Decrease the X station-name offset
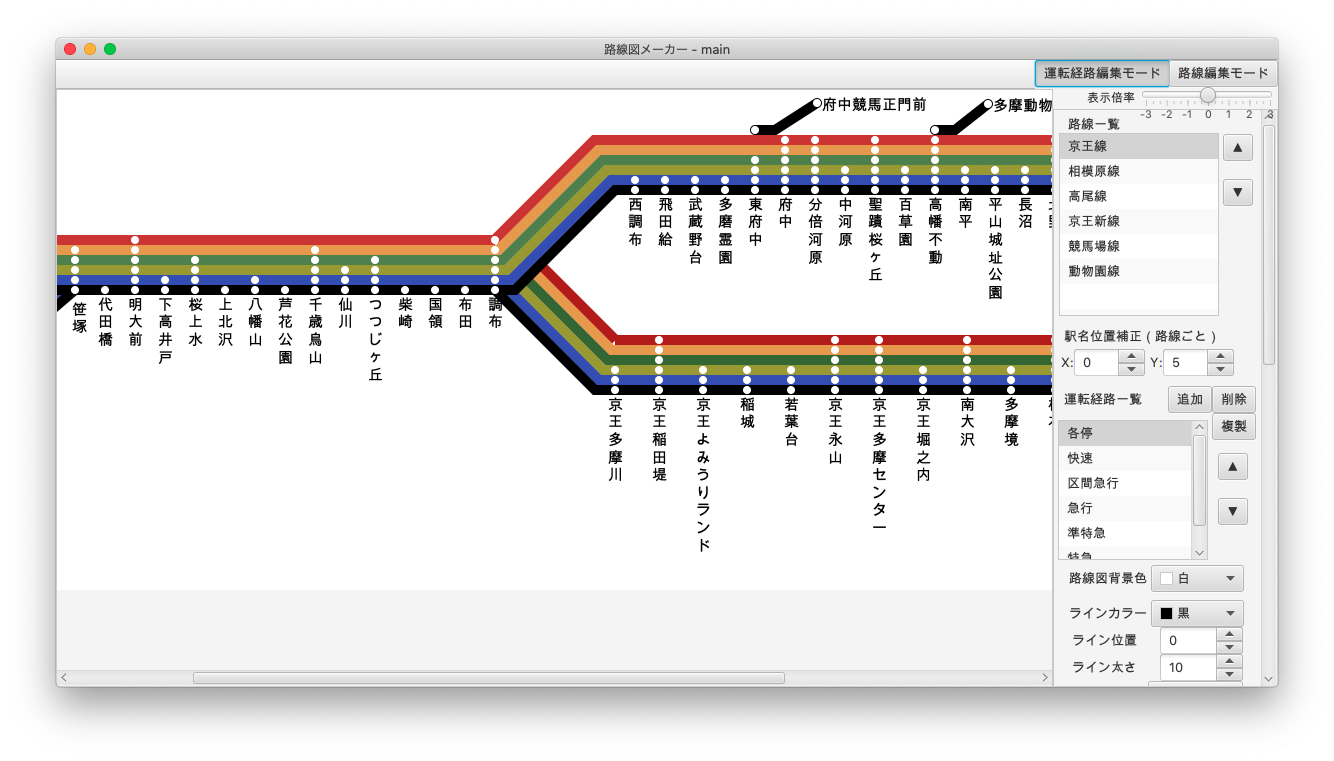 pos(1131,368)
